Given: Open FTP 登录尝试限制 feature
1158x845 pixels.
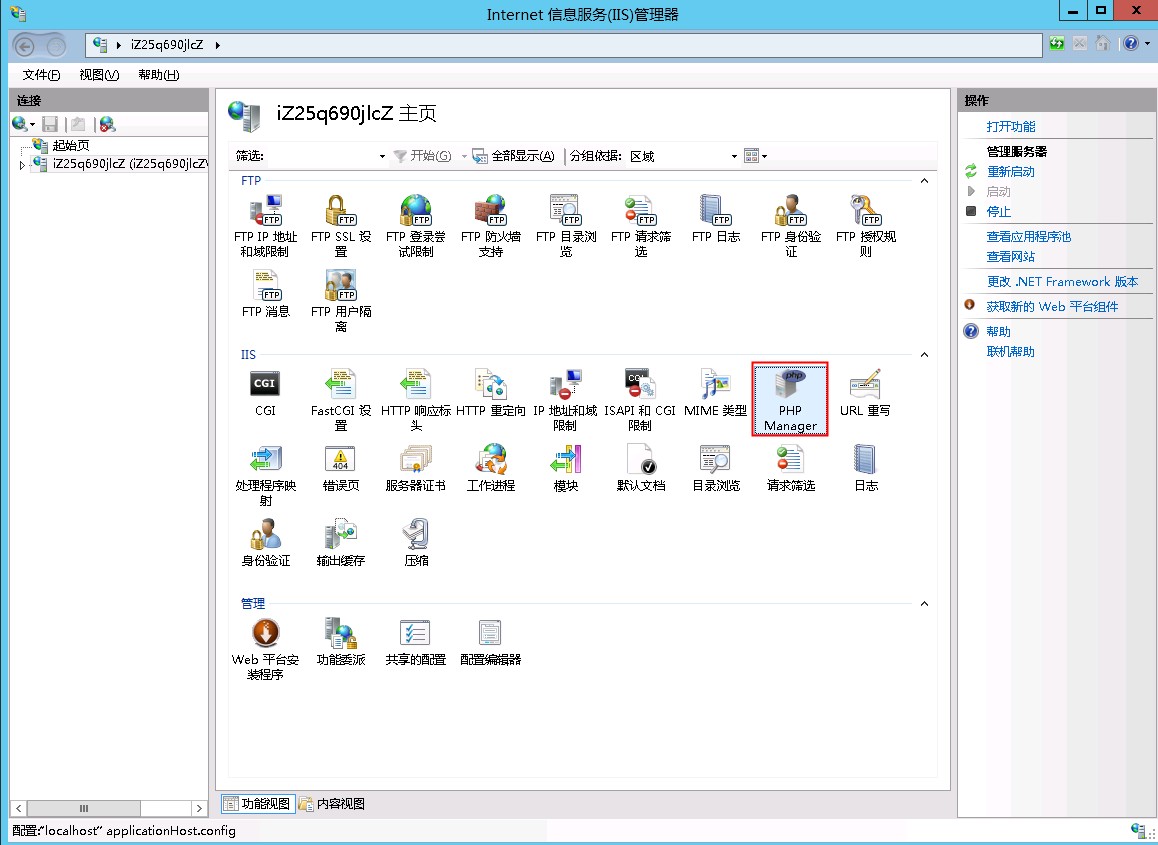Looking at the screenshot, I should 416,226.
